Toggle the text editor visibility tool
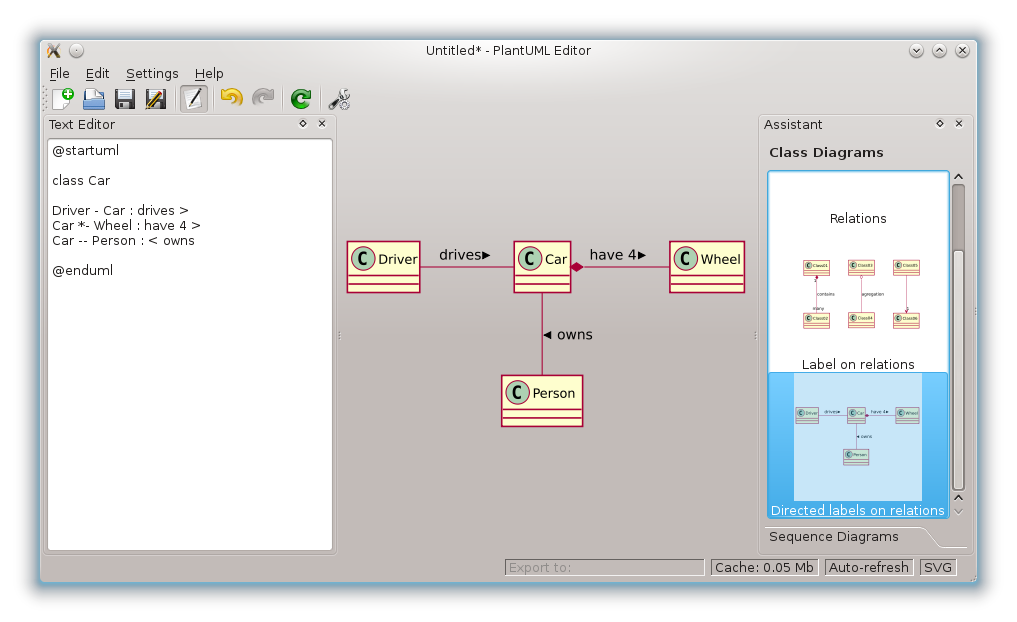Viewport: 1017px width, 622px height. click(193, 98)
